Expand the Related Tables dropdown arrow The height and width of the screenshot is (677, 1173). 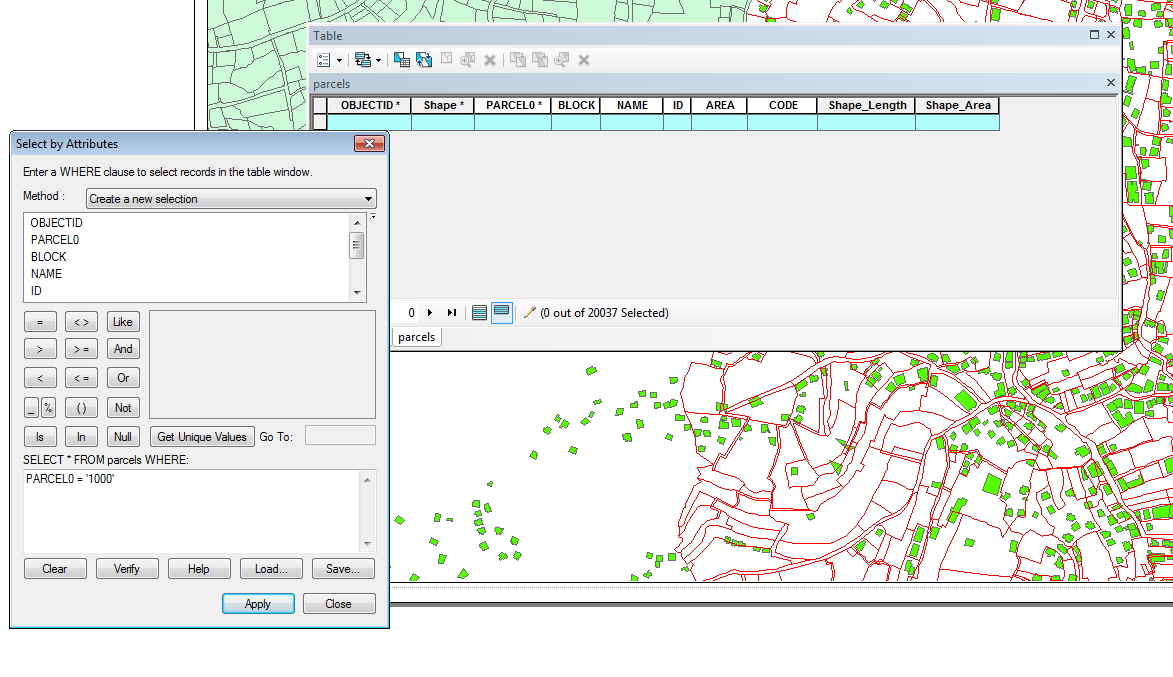point(378,60)
